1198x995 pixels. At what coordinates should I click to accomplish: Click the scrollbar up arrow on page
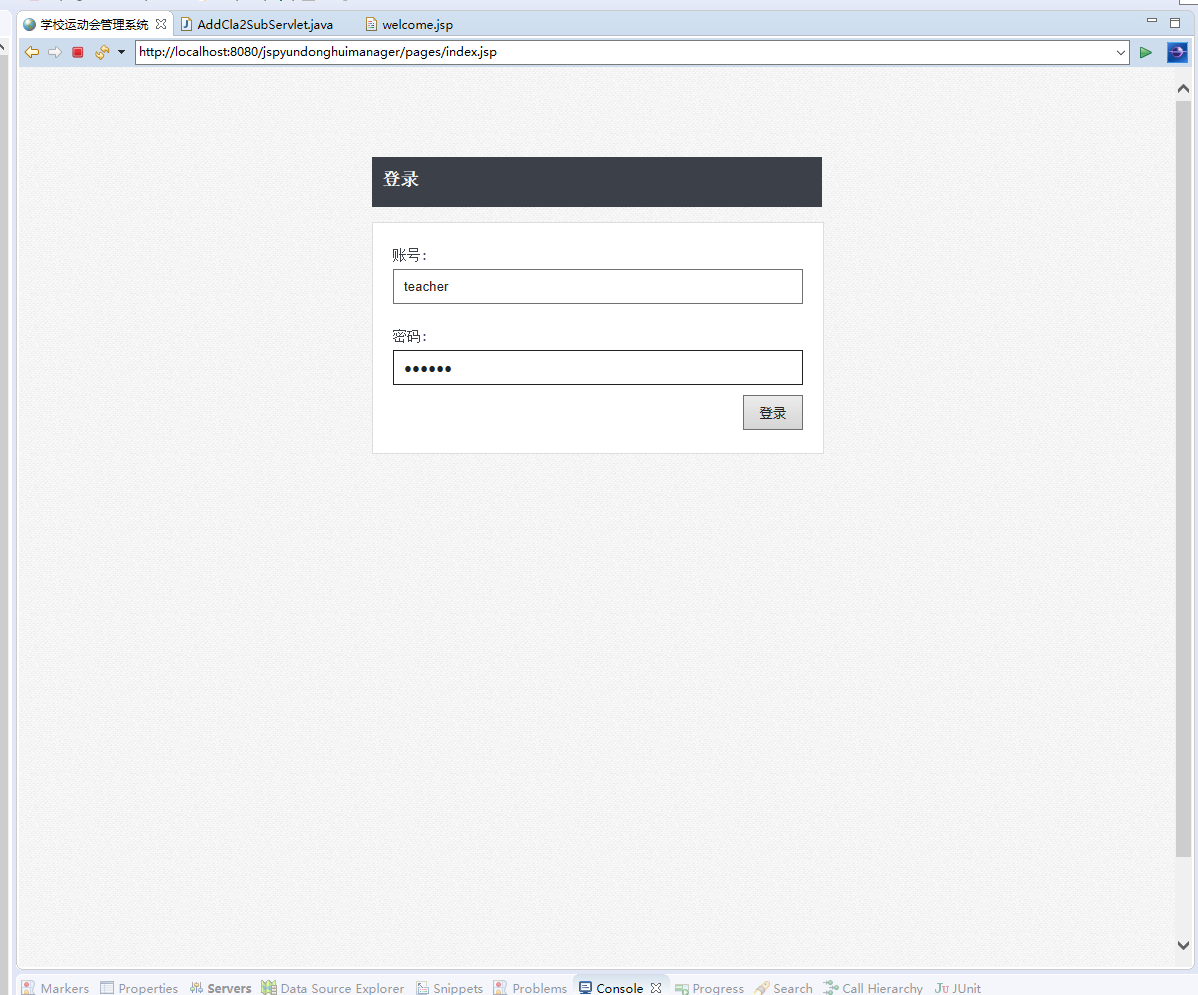tap(1183, 88)
